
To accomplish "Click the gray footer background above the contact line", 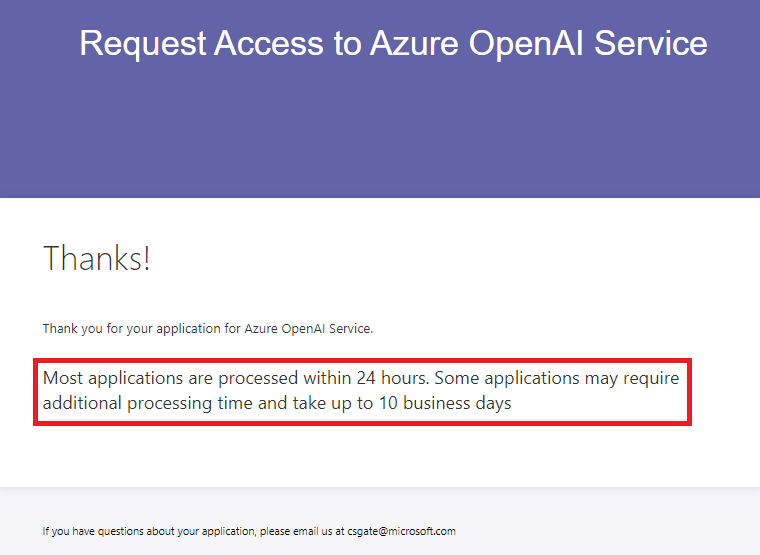I will 380,504.
